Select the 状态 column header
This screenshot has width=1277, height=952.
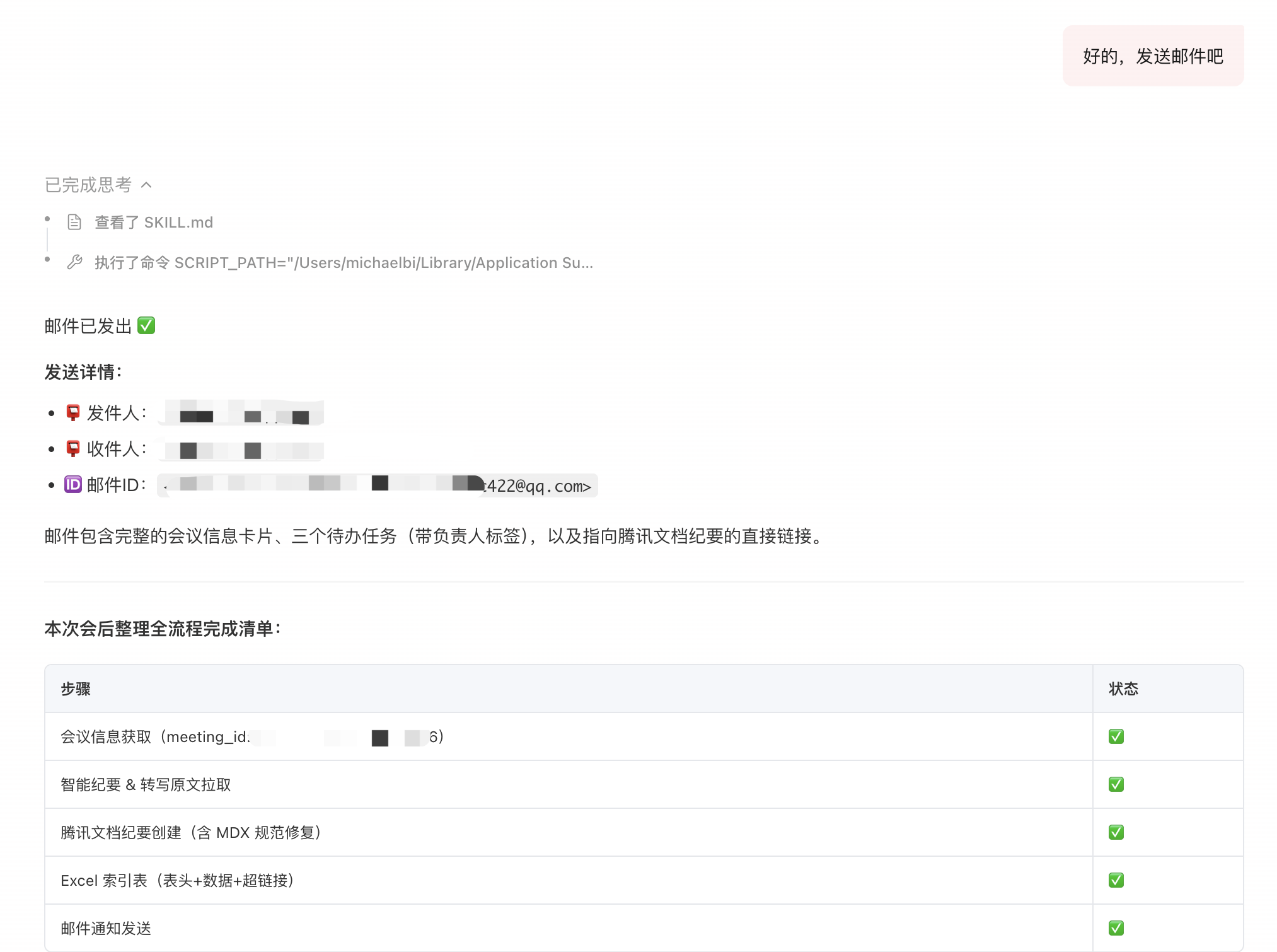[x=1124, y=689]
